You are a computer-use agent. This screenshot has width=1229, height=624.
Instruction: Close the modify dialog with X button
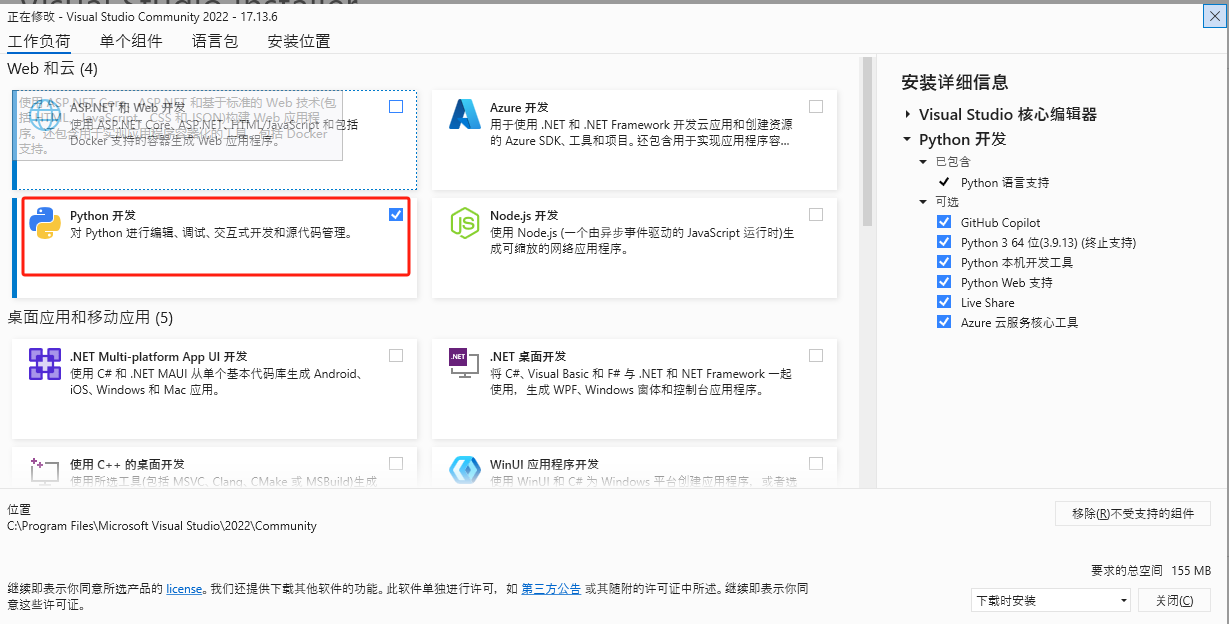[1213, 17]
